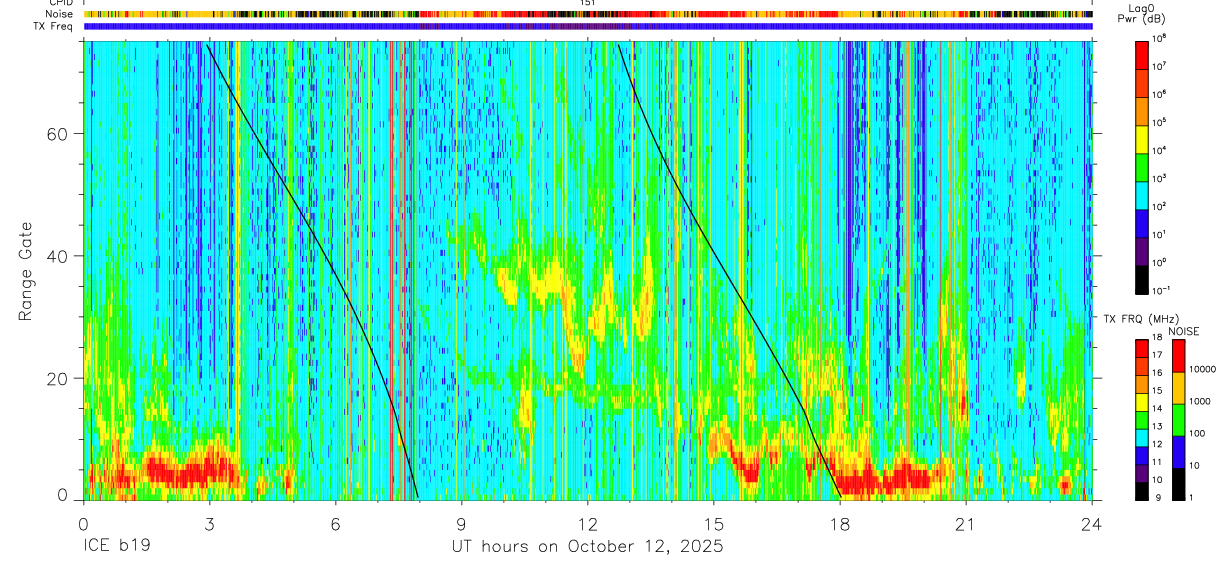
Task: Click the 'TX Freq' strip label at top left
Action: click(55, 26)
